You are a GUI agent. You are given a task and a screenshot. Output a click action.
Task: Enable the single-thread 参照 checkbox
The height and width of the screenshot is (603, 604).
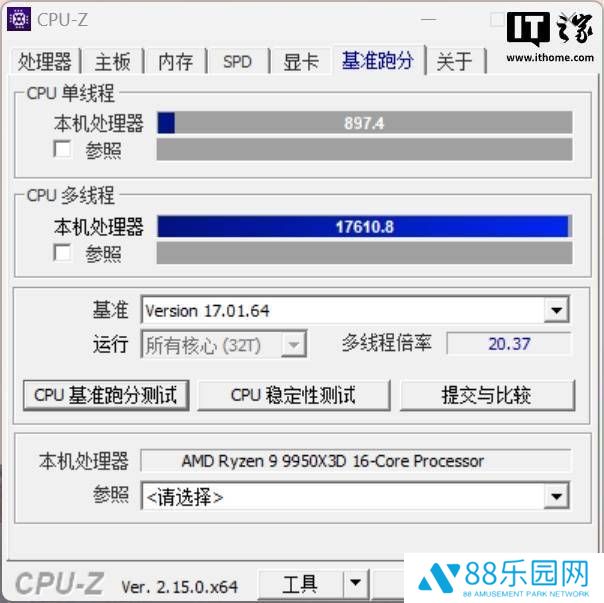62,149
